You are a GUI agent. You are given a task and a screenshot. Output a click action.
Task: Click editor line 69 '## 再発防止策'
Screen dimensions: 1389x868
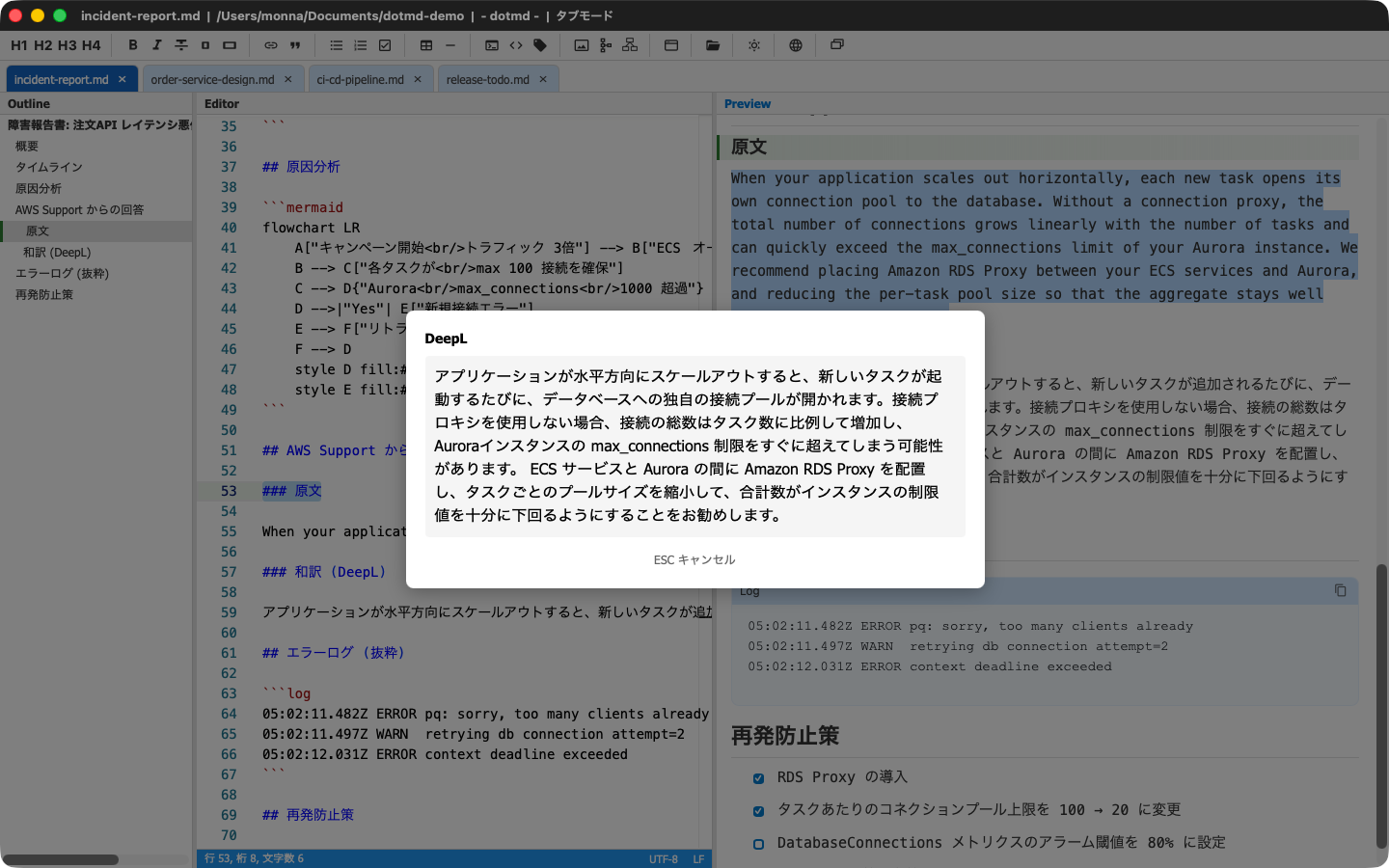point(308,815)
